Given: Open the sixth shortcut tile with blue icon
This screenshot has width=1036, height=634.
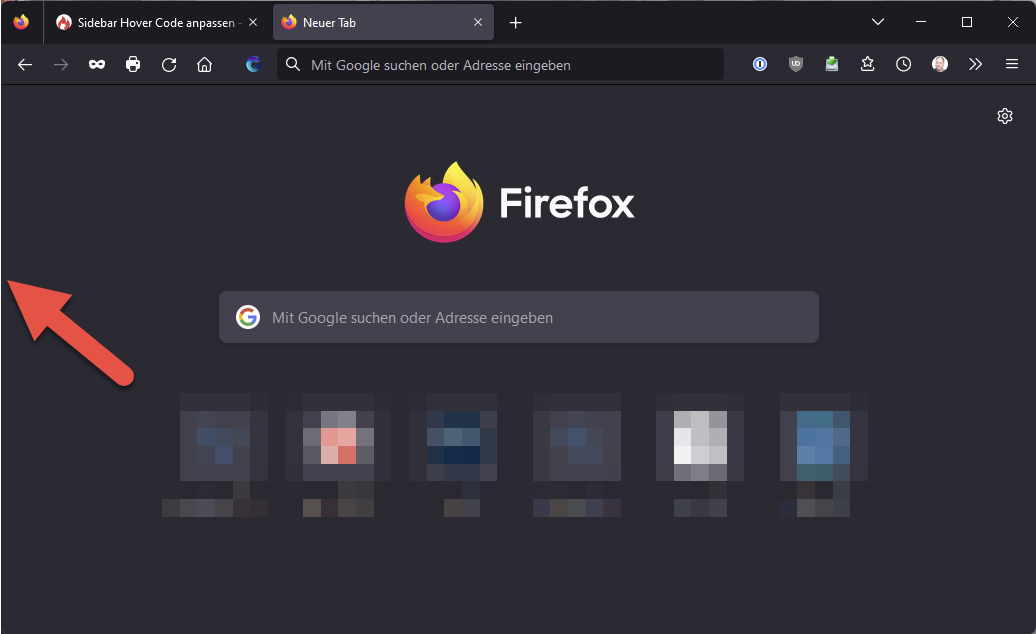Looking at the screenshot, I should [823, 454].
